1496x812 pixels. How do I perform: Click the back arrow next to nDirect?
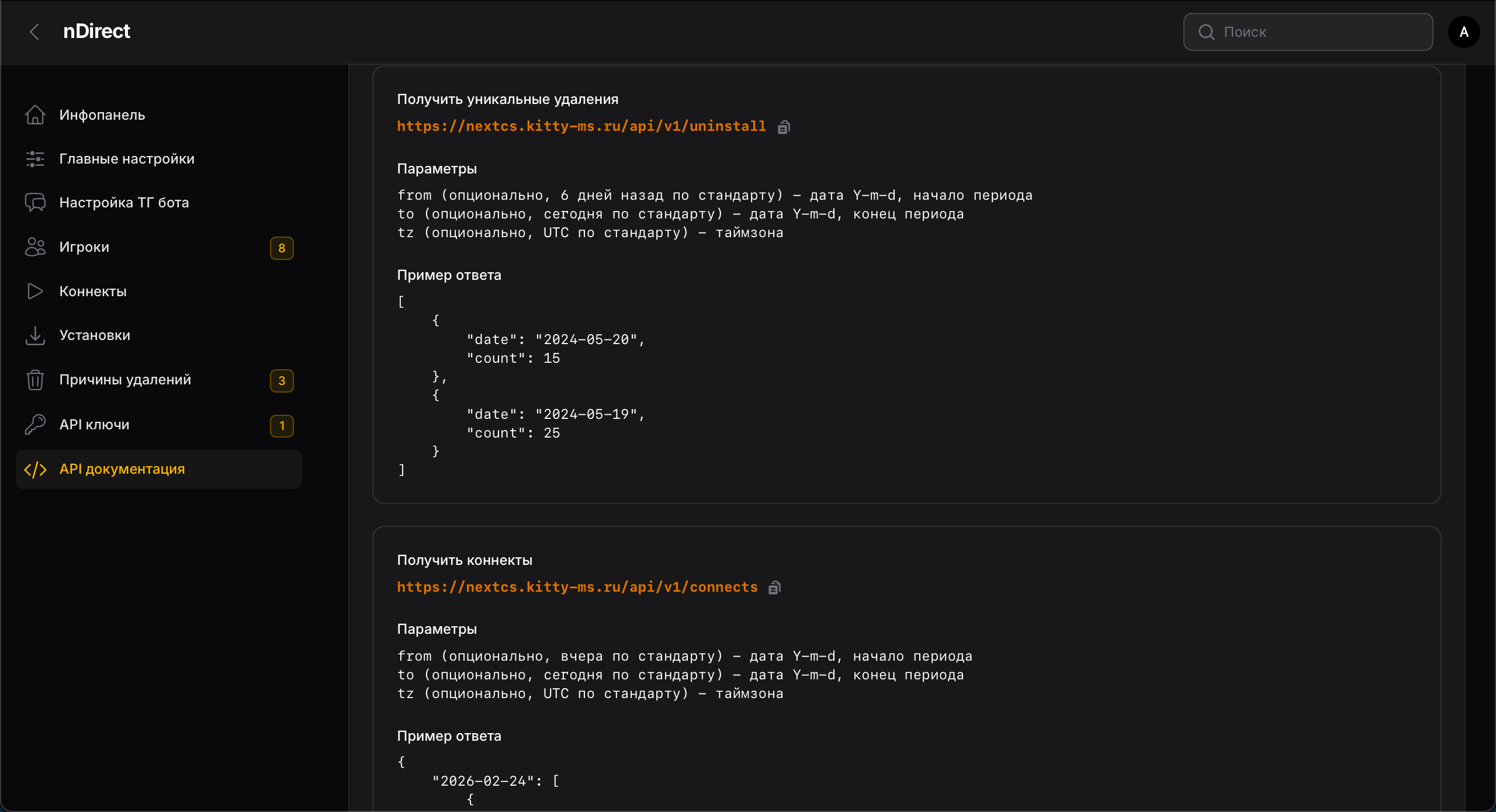click(x=34, y=32)
